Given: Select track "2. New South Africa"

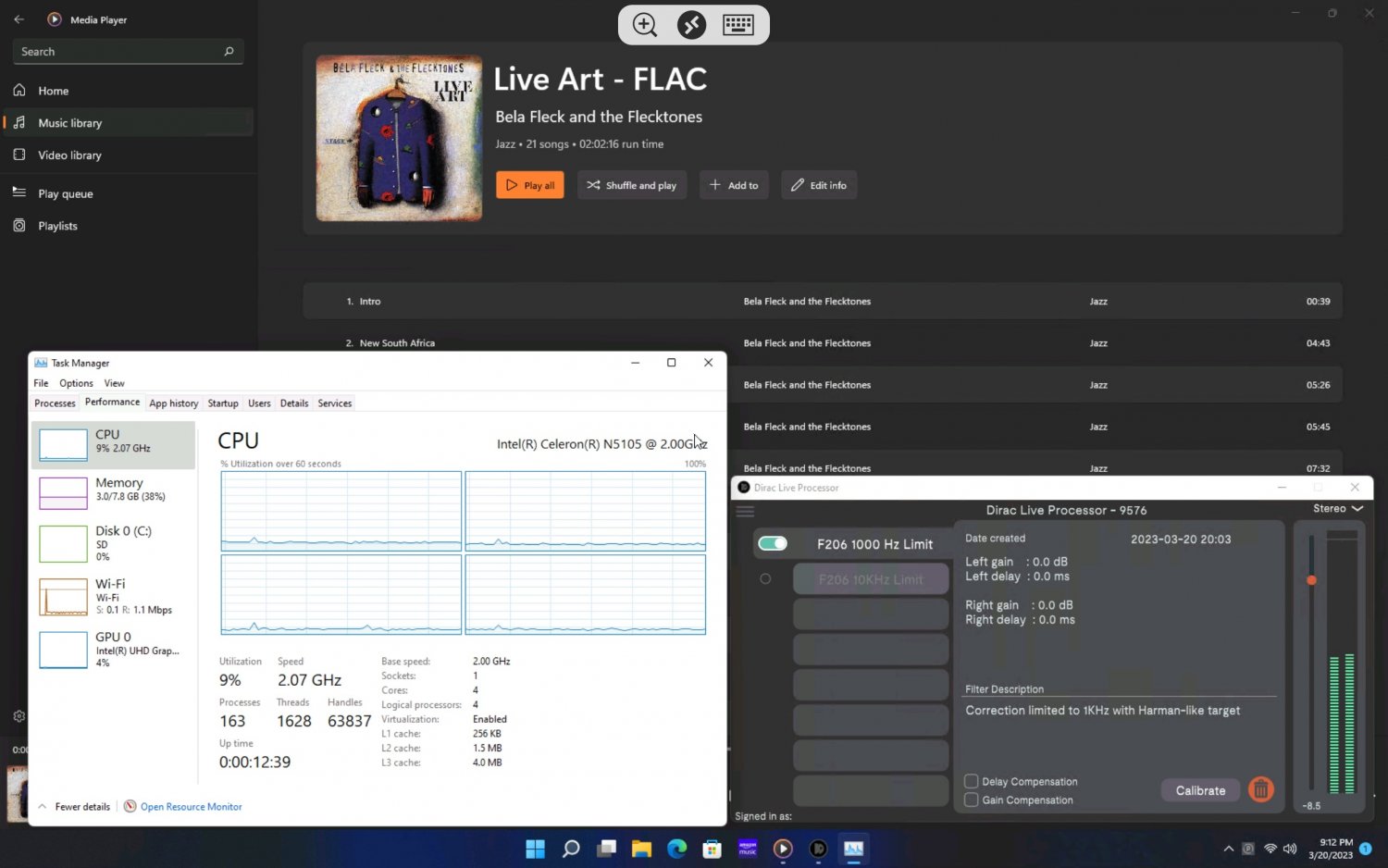Looking at the screenshot, I should (x=823, y=342).
